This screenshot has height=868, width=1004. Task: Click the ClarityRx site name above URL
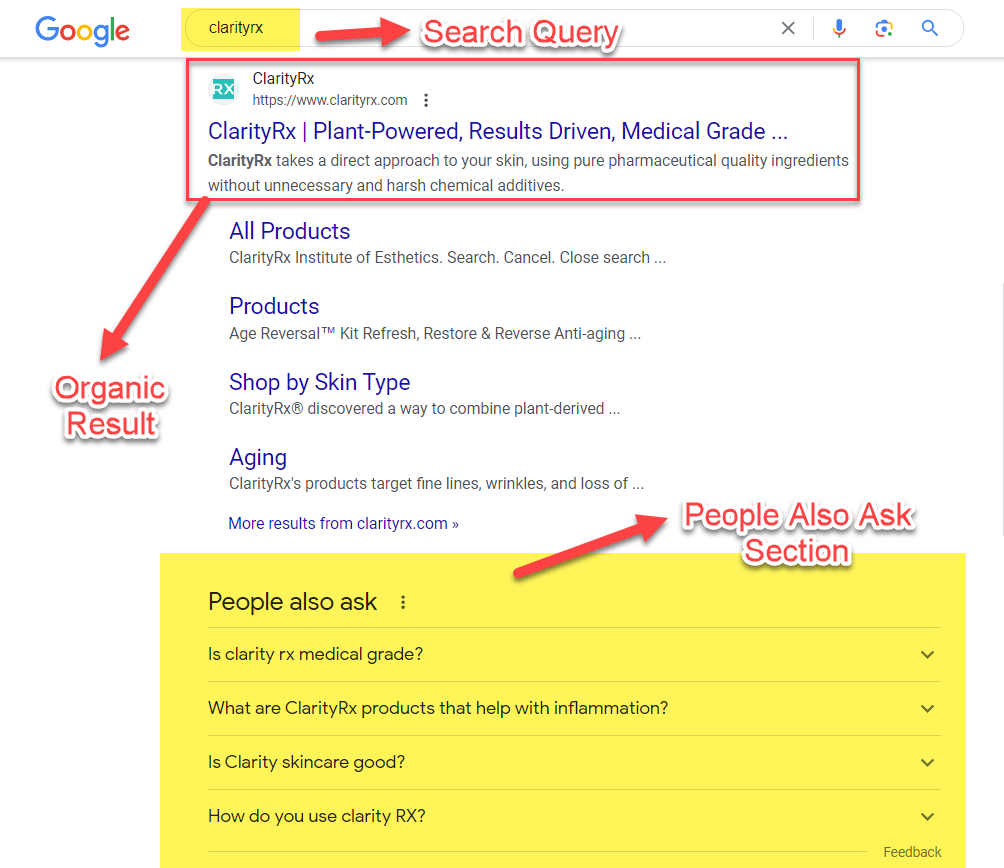[x=283, y=79]
